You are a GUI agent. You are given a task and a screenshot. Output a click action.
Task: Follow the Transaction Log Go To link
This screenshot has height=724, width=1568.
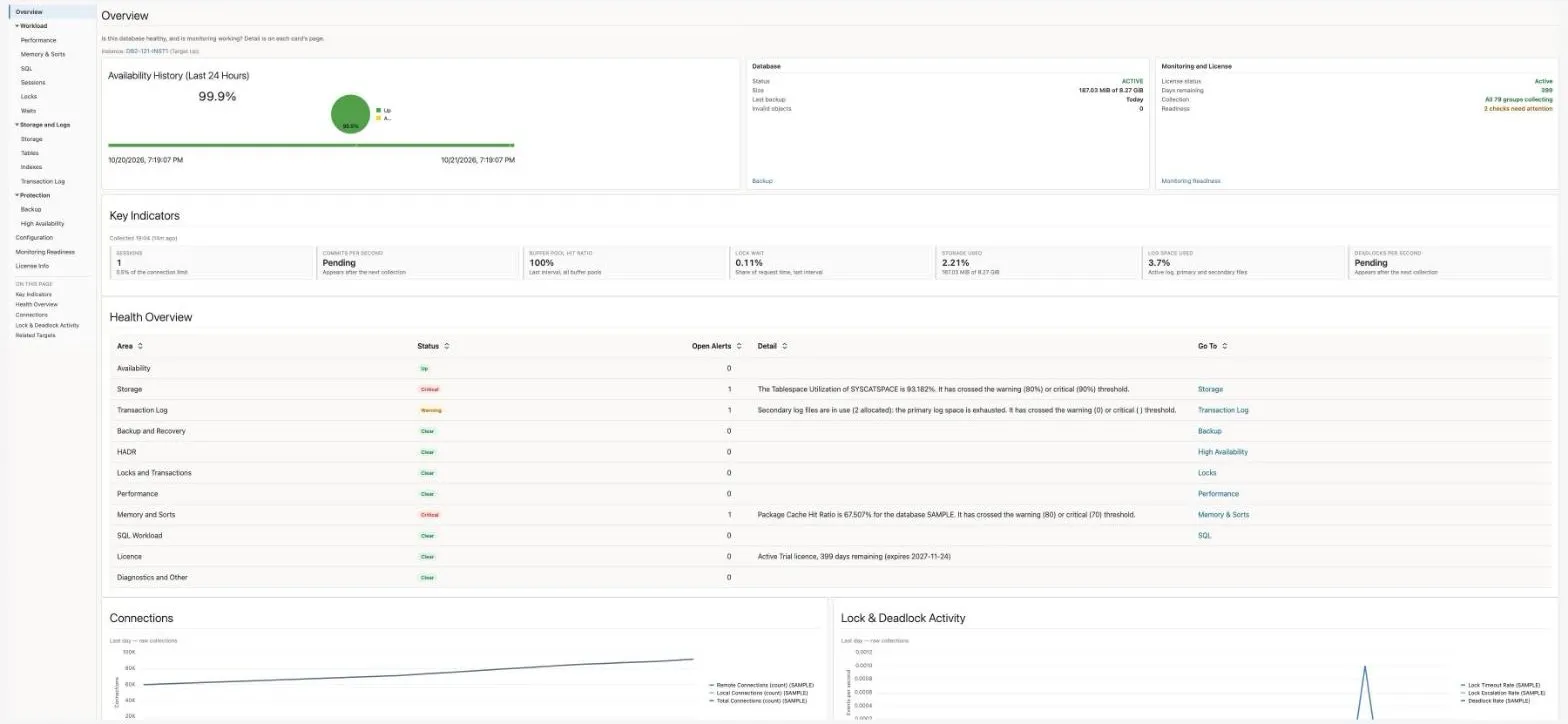(1223, 410)
